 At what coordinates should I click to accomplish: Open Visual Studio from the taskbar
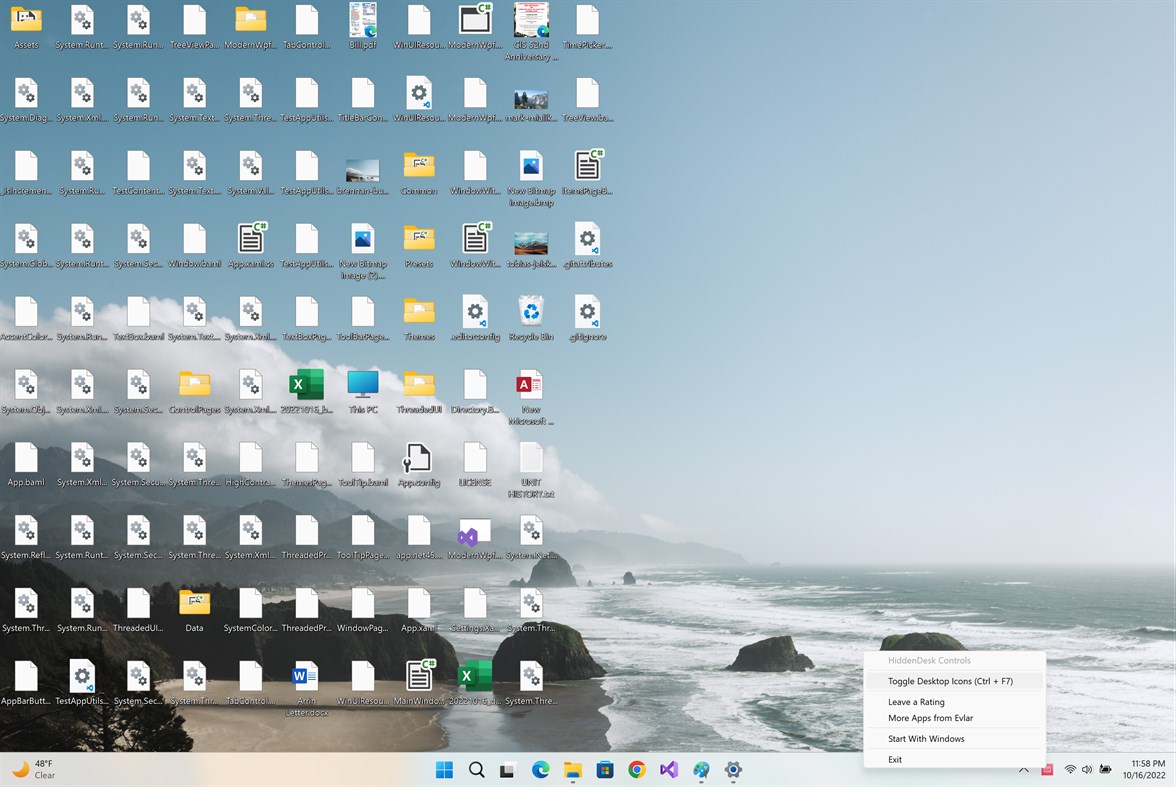669,770
